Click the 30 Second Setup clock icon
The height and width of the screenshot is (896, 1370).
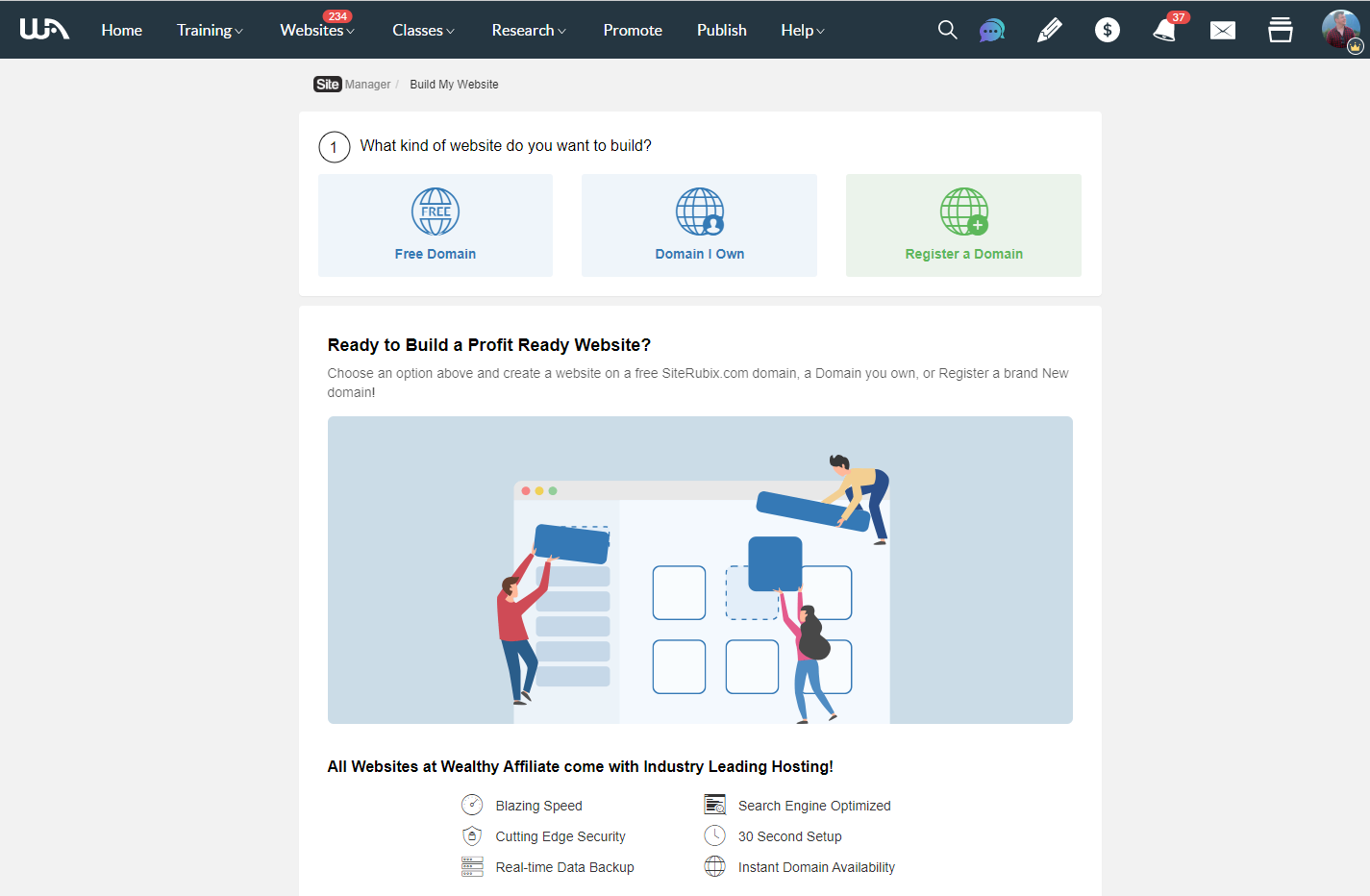pyautogui.click(x=714, y=835)
